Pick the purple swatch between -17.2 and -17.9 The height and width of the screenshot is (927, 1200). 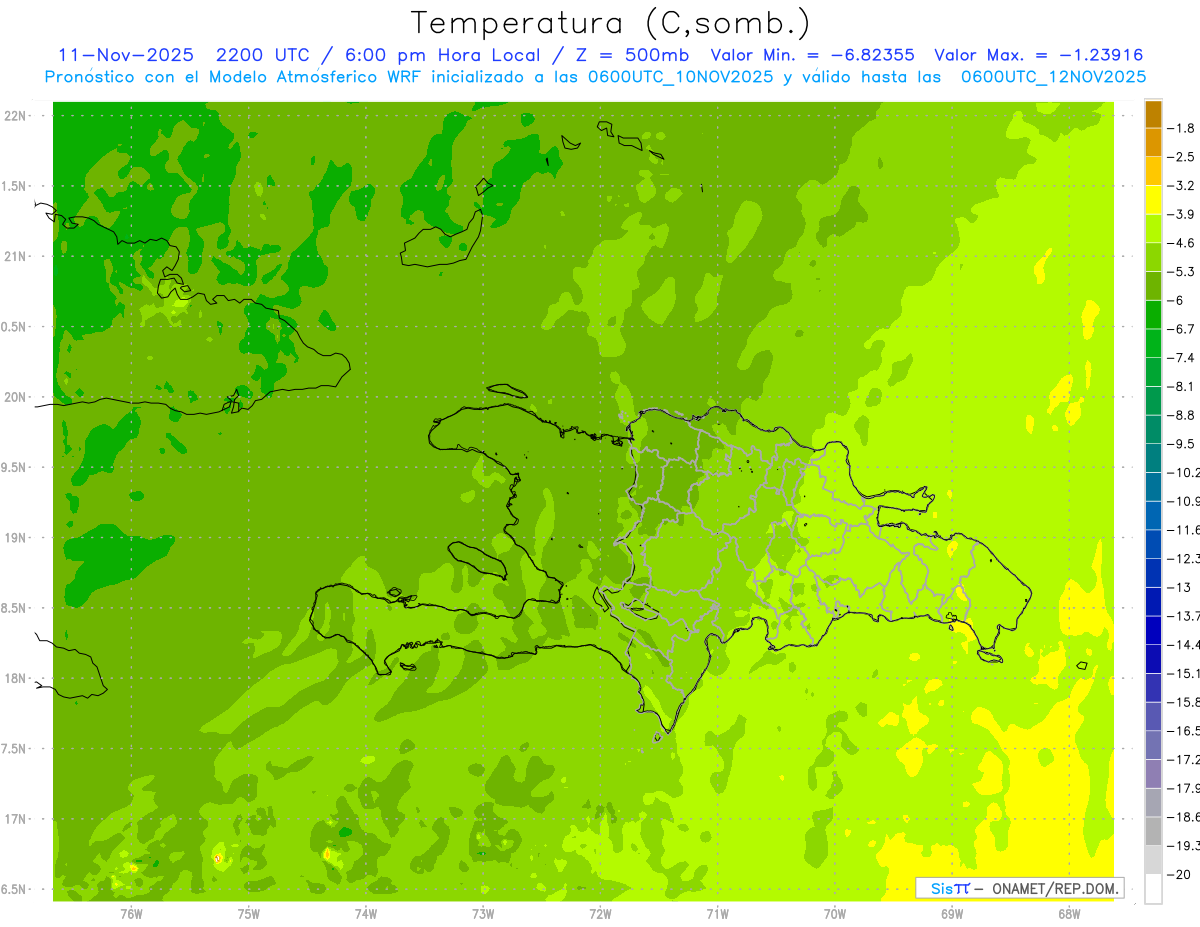(x=1154, y=774)
